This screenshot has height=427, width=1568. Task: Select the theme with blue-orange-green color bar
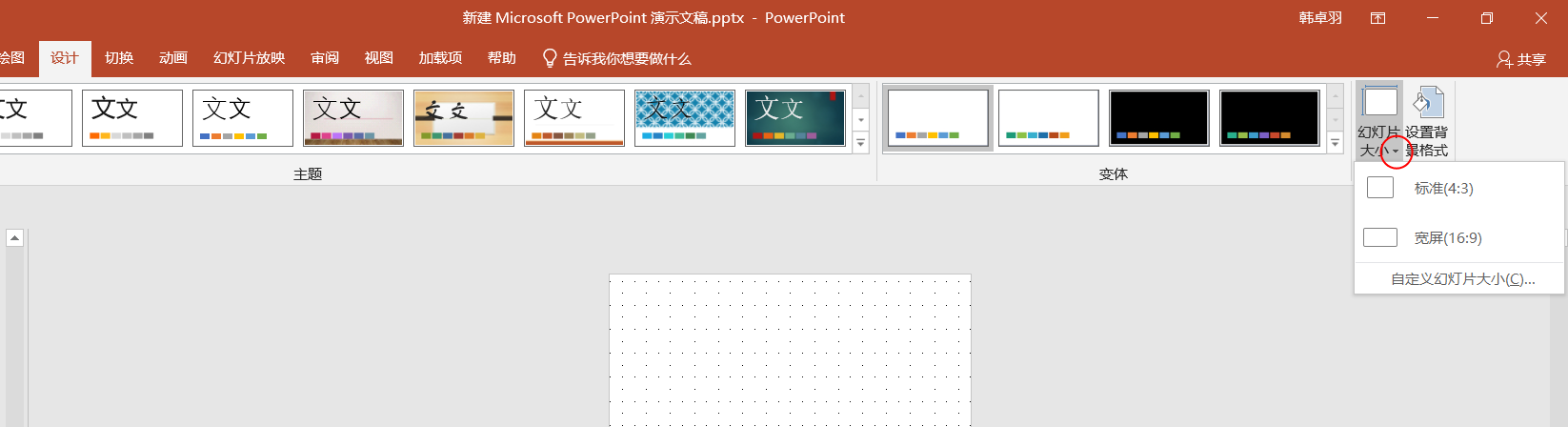(243, 118)
